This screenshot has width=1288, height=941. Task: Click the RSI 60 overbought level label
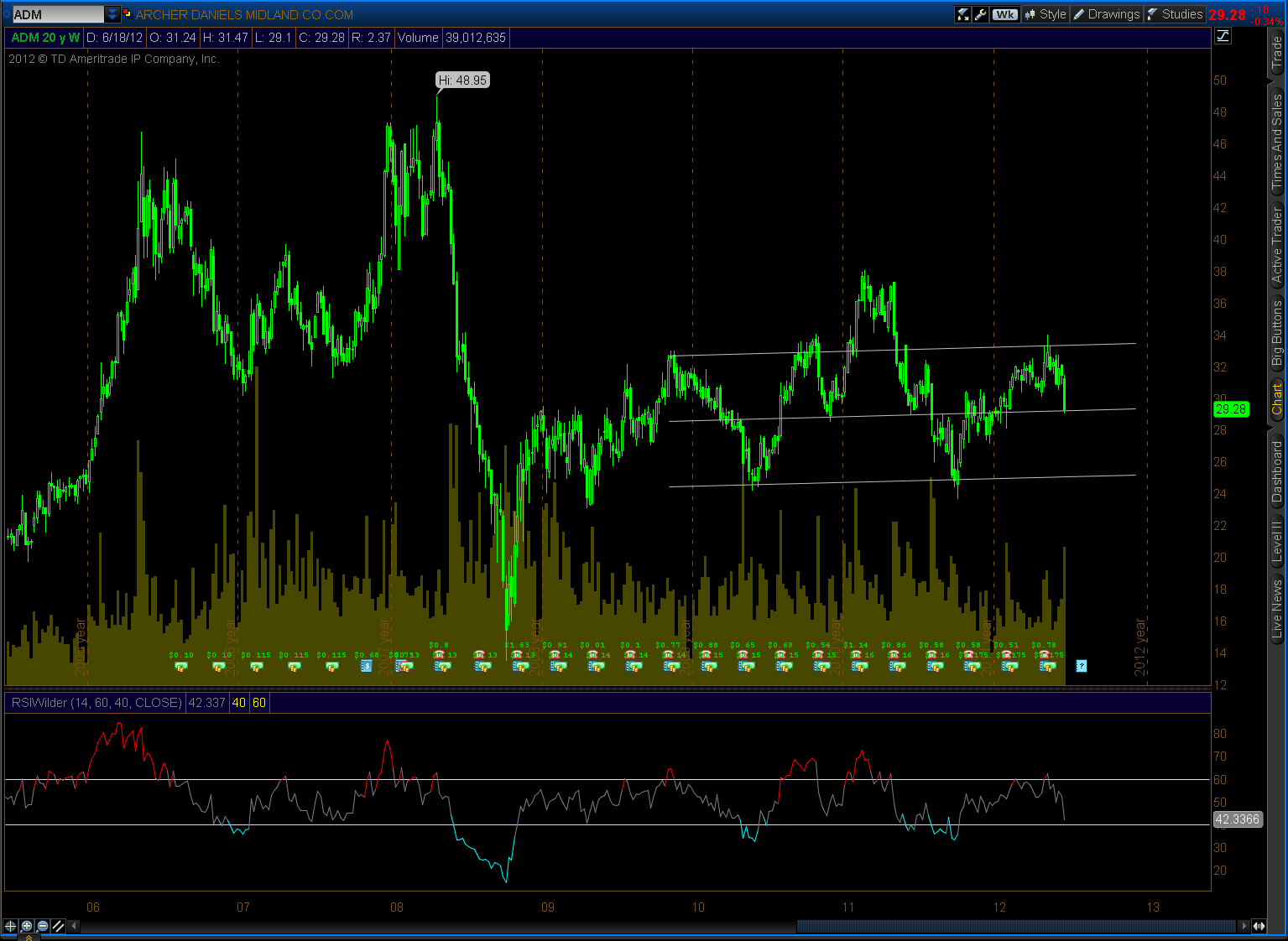(x=259, y=703)
